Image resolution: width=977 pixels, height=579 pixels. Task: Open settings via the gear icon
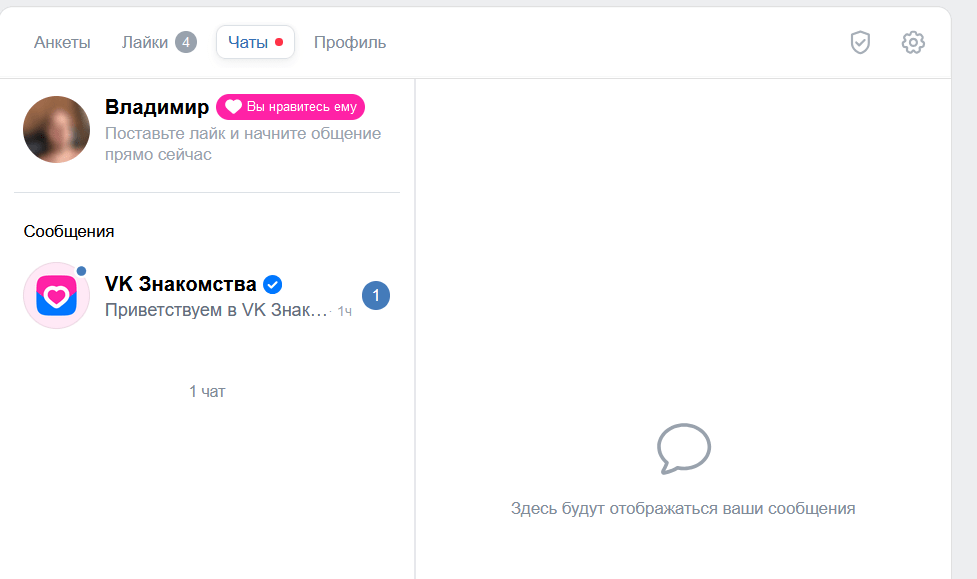913,42
